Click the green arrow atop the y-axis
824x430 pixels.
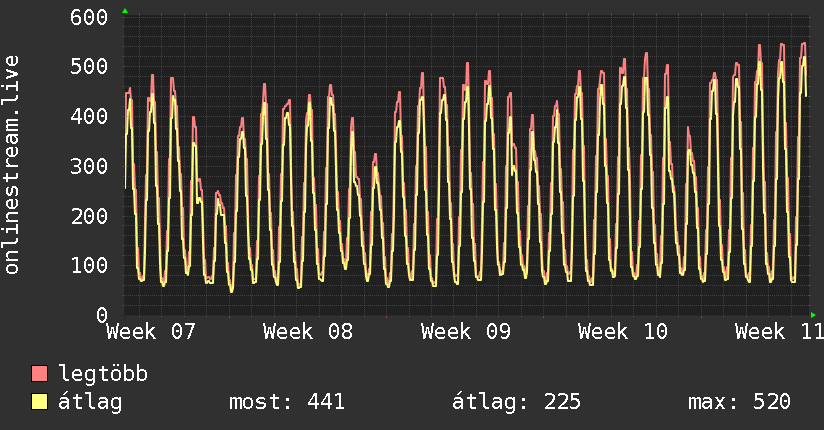point(125,11)
